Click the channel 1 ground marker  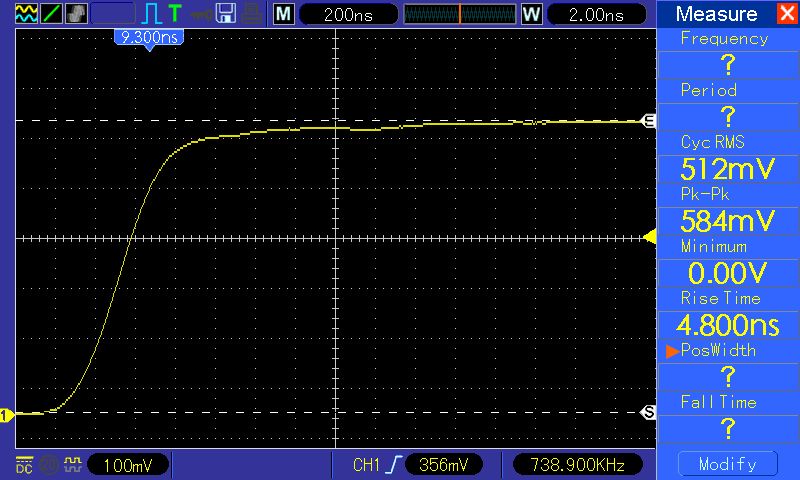click(x=7, y=415)
